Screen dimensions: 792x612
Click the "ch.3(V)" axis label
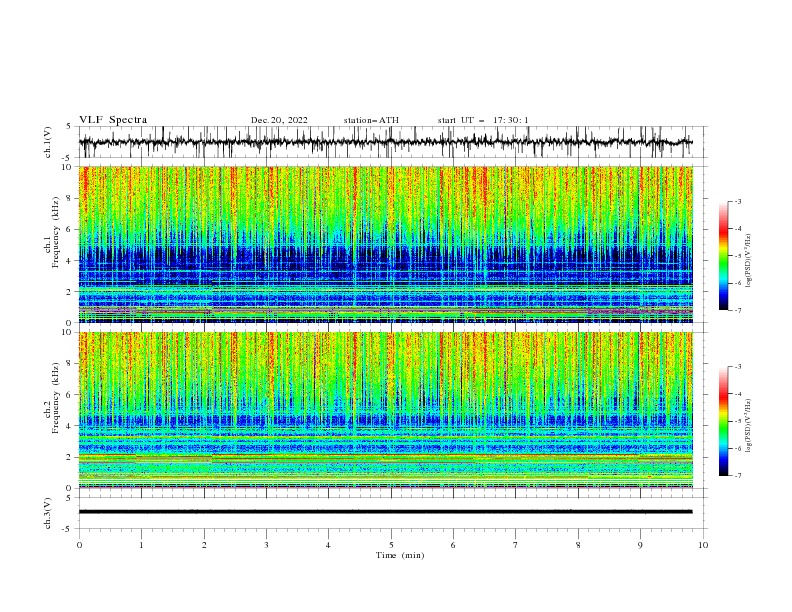pos(48,513)
